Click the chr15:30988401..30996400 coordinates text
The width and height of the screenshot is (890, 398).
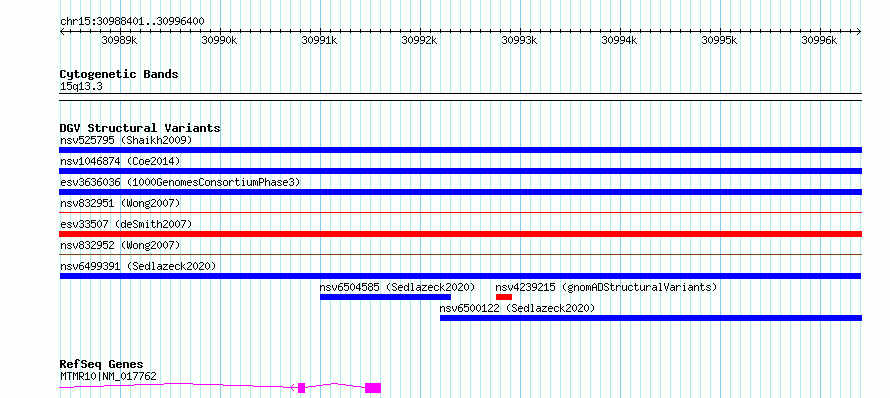tap(132, 21)
